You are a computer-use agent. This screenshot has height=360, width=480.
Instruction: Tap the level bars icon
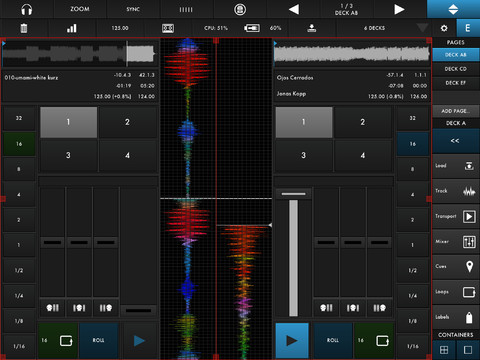[x=72, y=28]
